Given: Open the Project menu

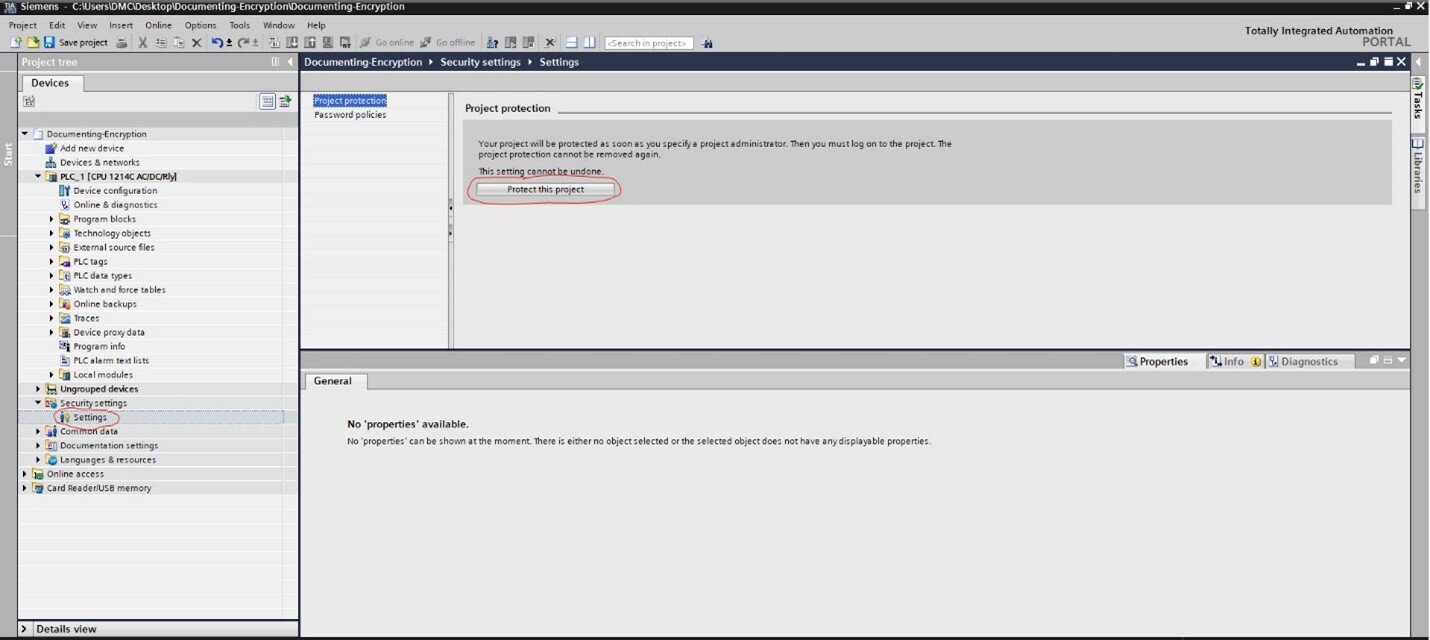Looking at the screenshot, I should pyautogui.click(x=22, y=25).
